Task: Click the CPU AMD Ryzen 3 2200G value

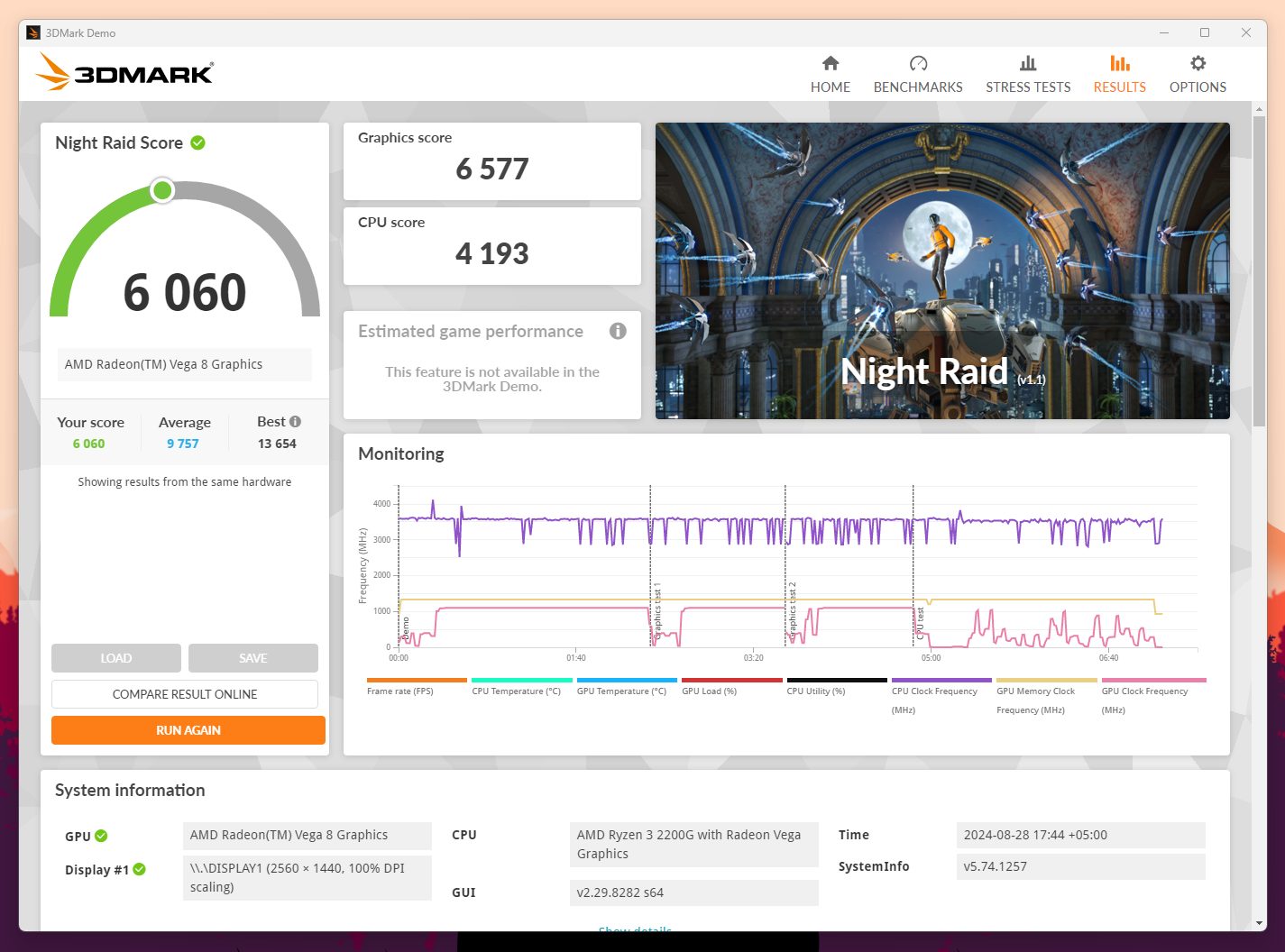Action: [694, 845]
